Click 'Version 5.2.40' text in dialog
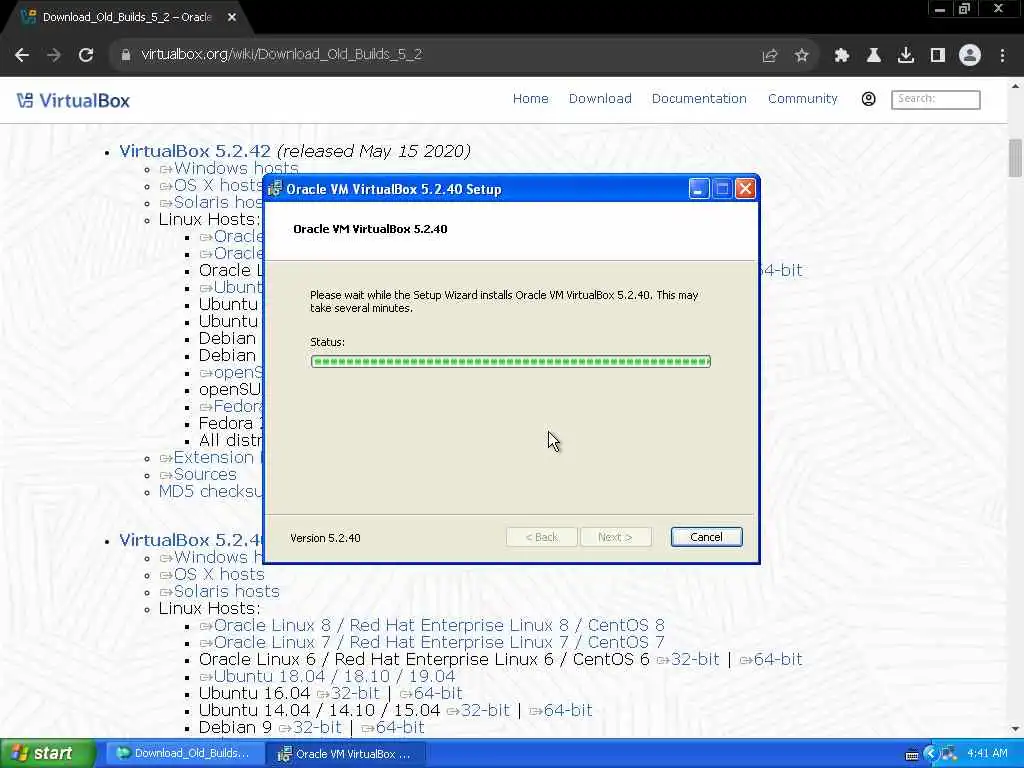1024x768 pixels. point(325,538)
